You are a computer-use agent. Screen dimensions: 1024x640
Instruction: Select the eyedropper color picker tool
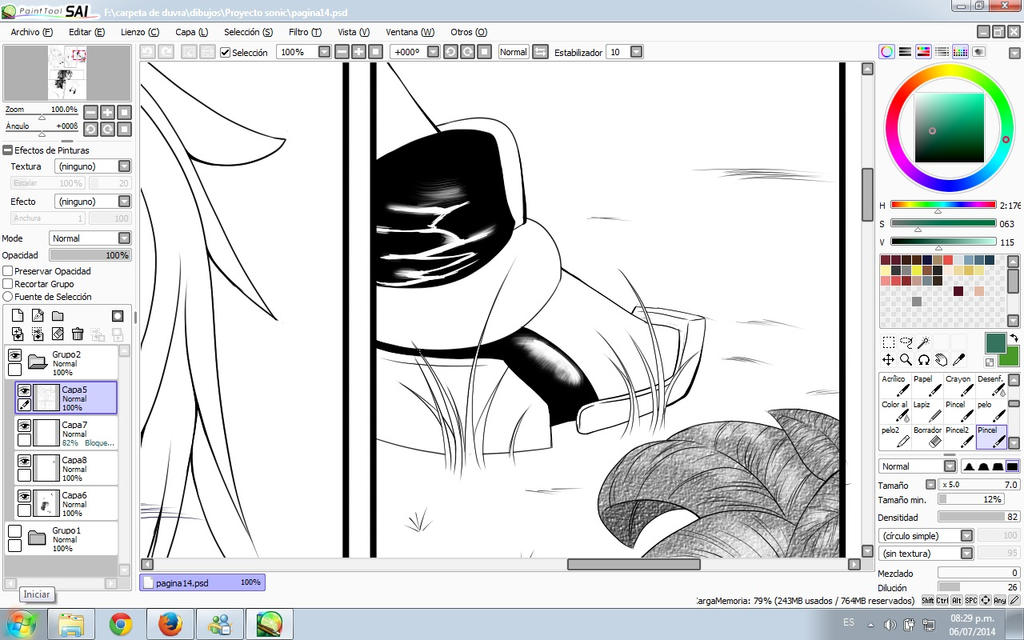[959, 360]
